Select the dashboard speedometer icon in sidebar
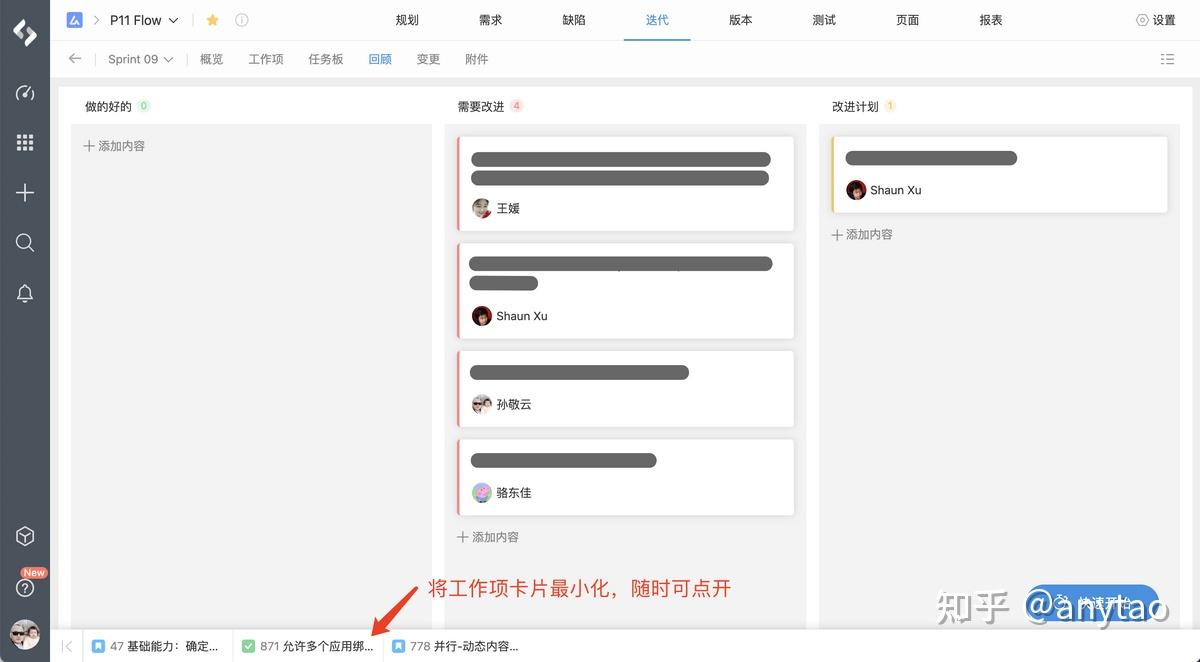Image resolution: width=1200 pixels, height=662 pixels. (25, 93)
